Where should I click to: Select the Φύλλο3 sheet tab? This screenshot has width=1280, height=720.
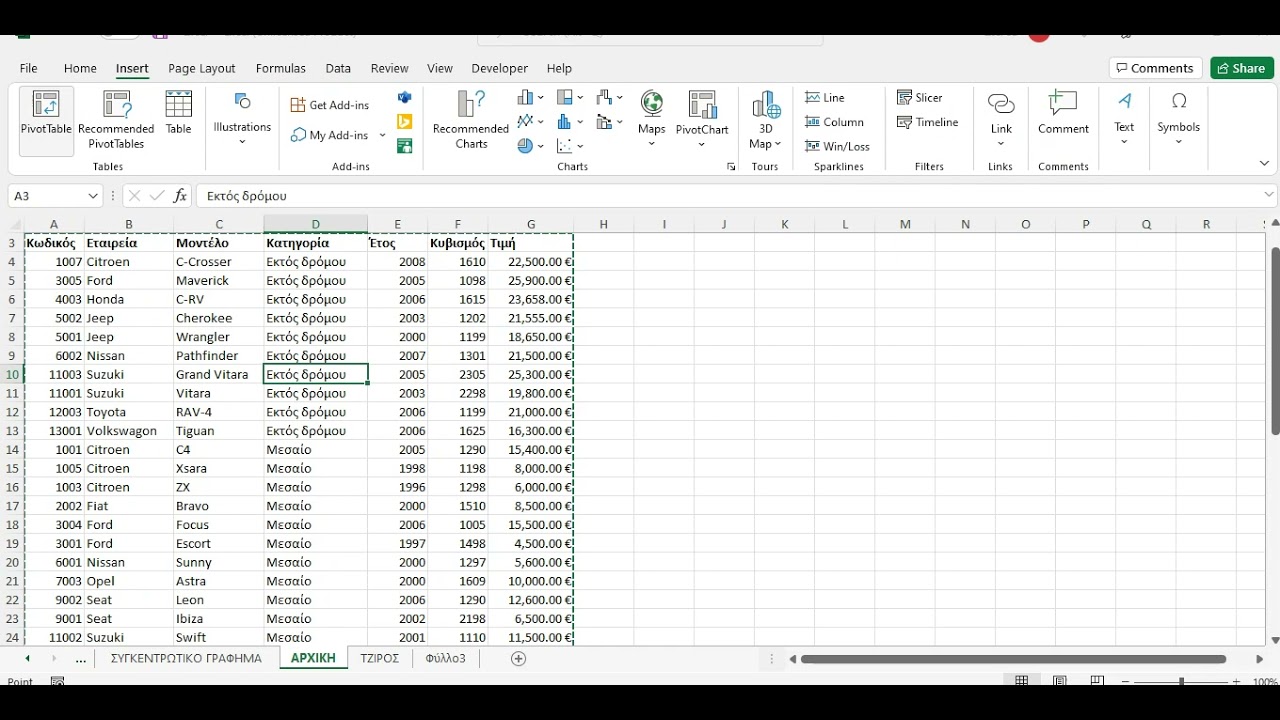click(446, 658)
